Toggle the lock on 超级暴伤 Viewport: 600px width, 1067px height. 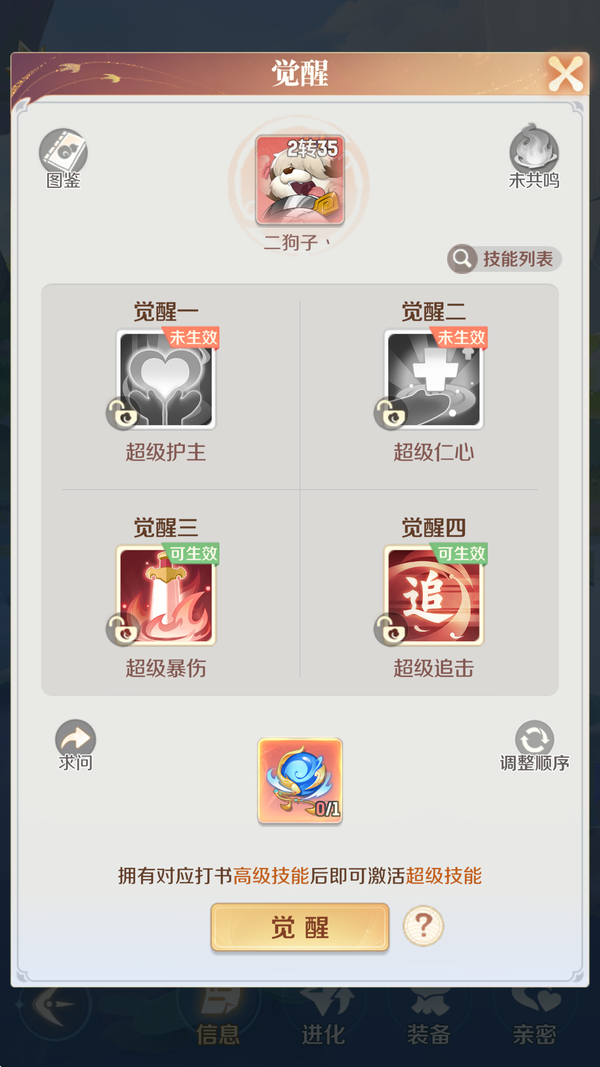coord(122,629)
